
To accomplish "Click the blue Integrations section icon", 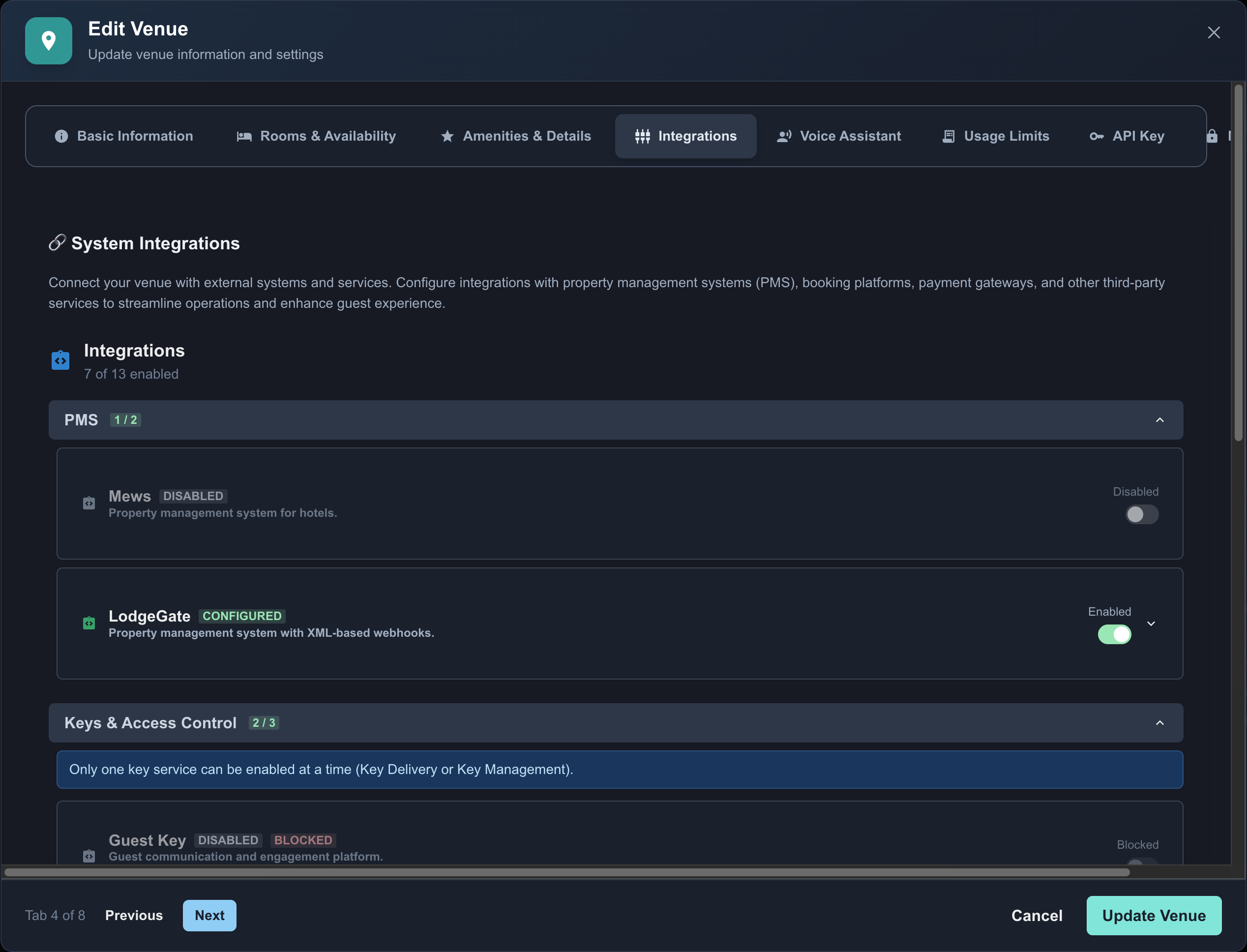I will (60, 360).
